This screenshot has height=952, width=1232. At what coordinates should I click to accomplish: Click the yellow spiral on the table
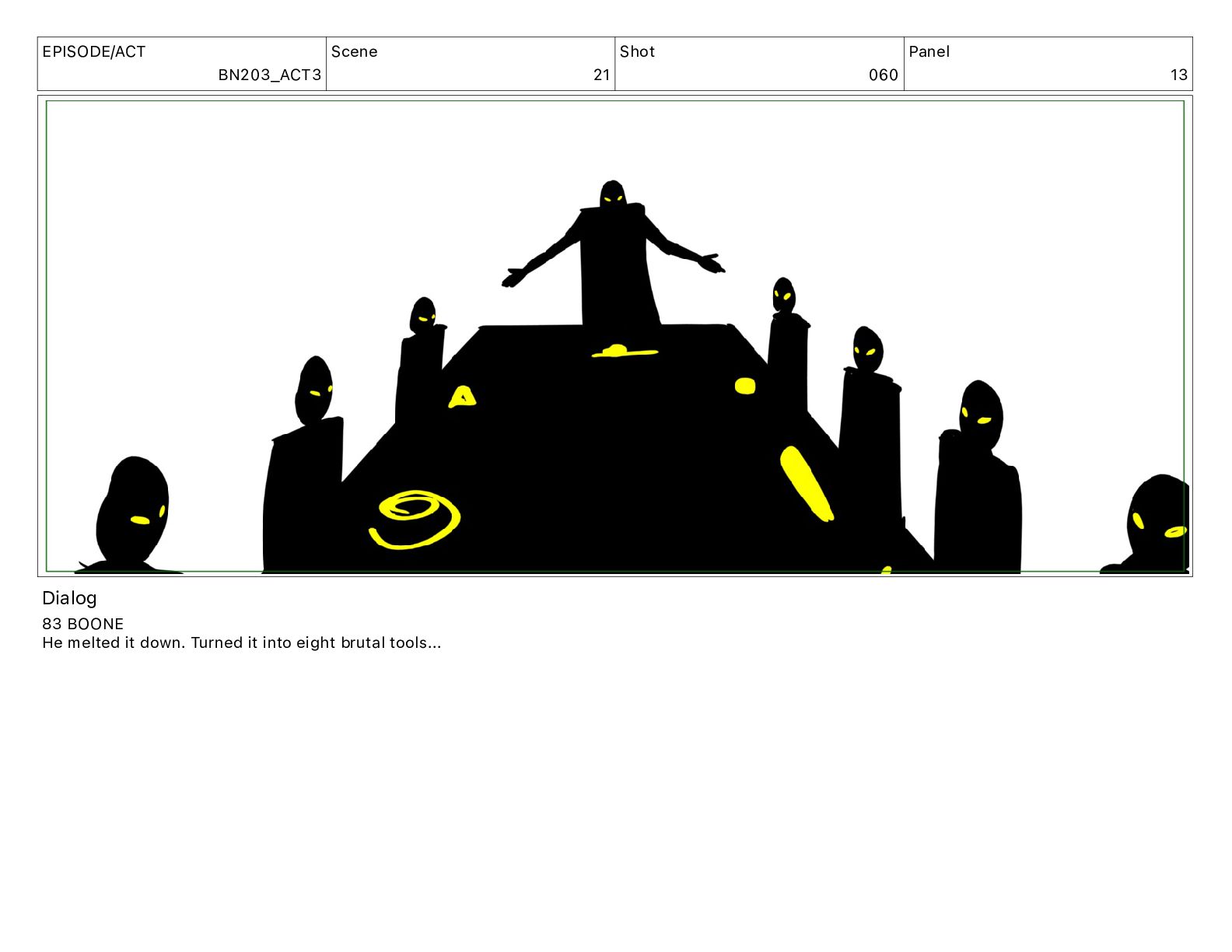415,520
